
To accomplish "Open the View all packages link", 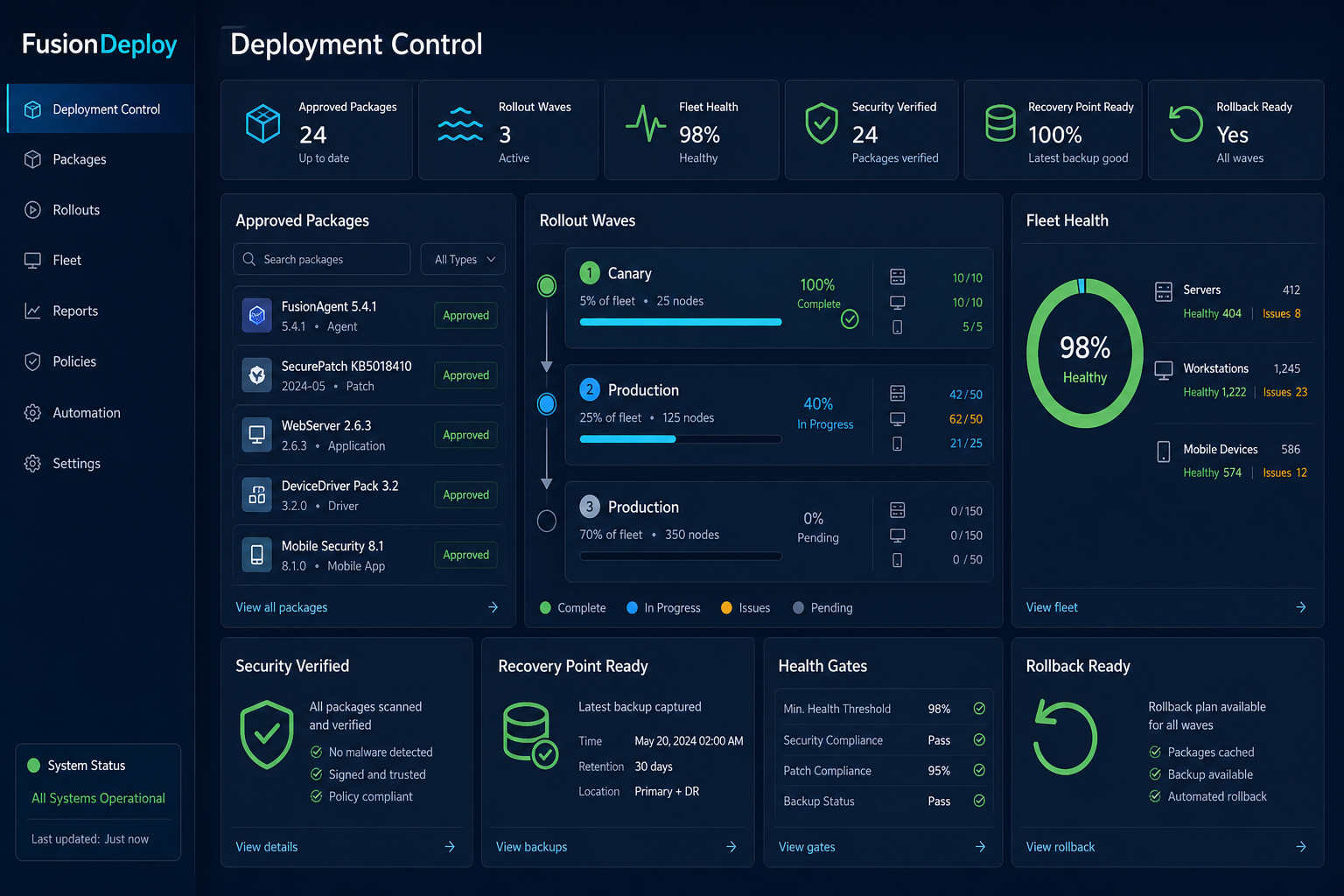I will 282,607.
